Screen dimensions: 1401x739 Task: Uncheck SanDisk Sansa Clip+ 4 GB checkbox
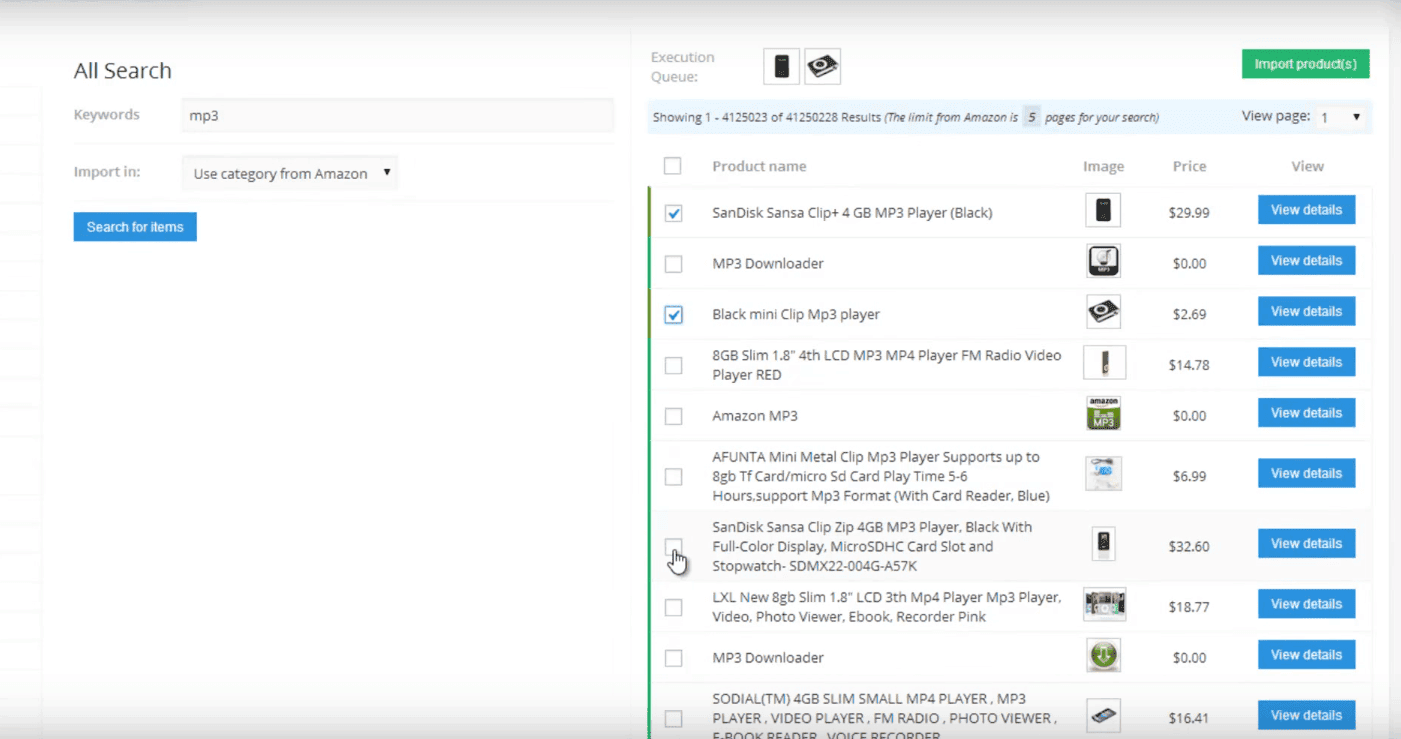(x=673, y=213)
